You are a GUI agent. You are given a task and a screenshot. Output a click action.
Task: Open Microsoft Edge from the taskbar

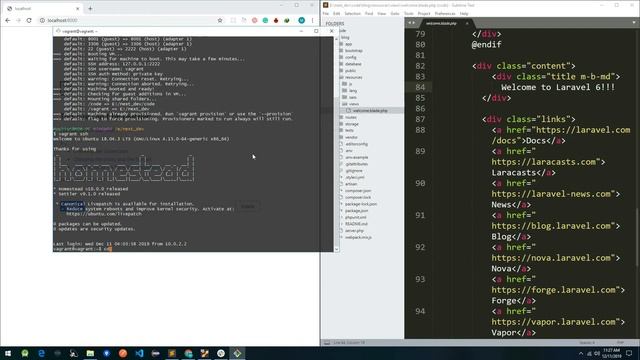[x=41, y=353]
